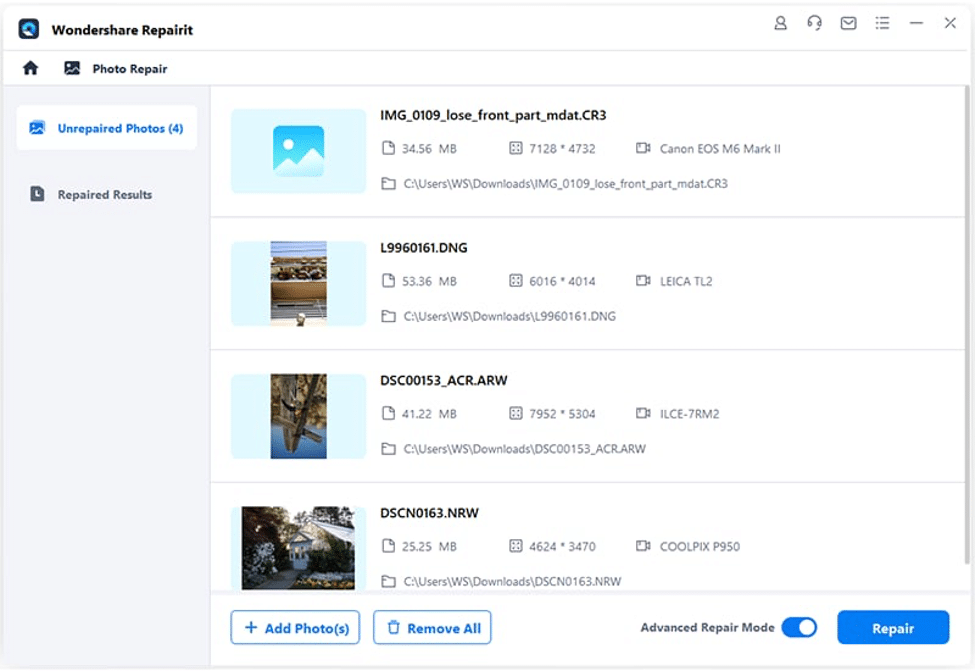Select the Unrepaired Photos (4) tab

click(107, 128)
